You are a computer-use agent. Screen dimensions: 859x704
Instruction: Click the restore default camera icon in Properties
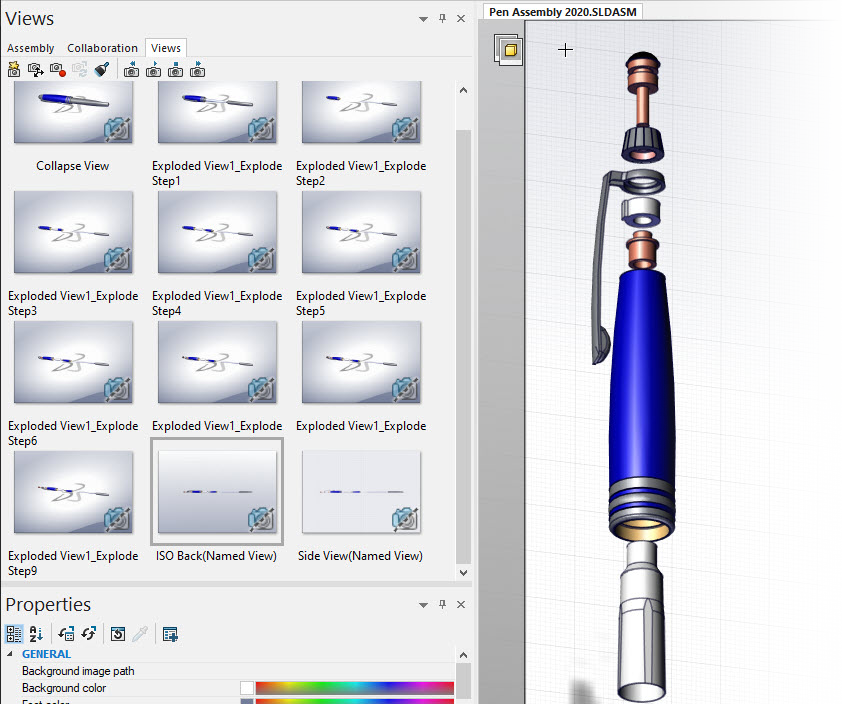click(117, 634)
